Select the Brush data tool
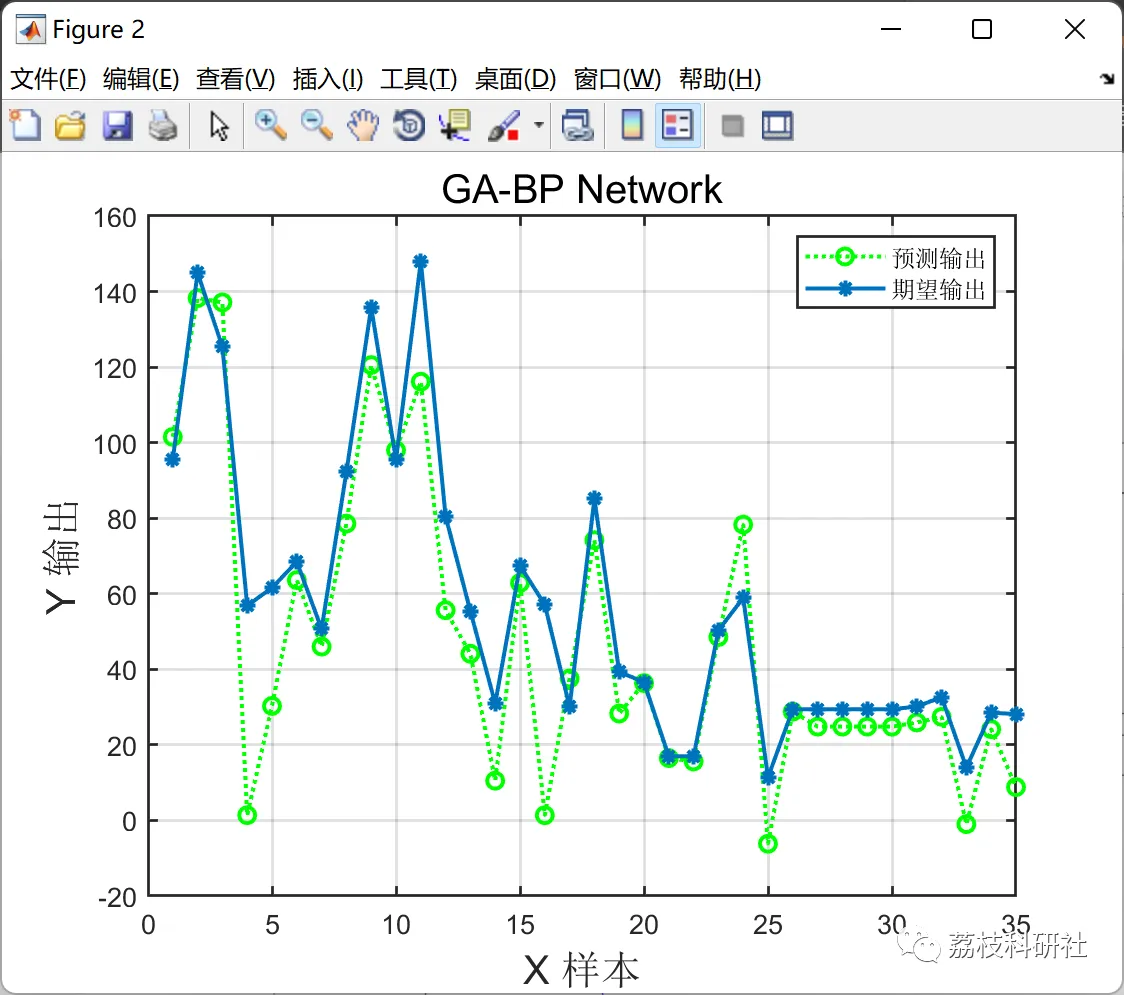 [x=504, y=125]
